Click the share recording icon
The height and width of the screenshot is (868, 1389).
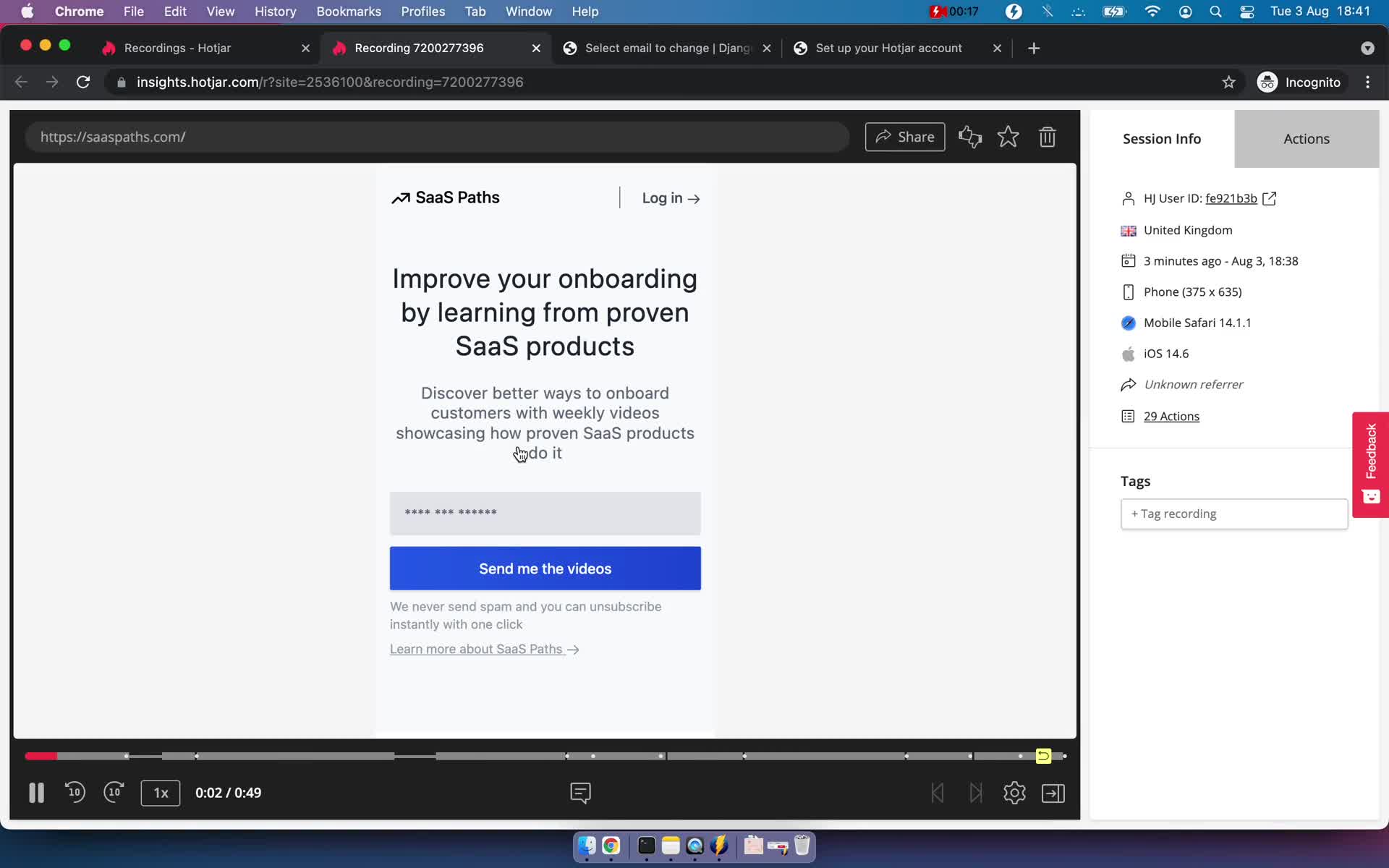pyautogui.click(x=905, y=137)
